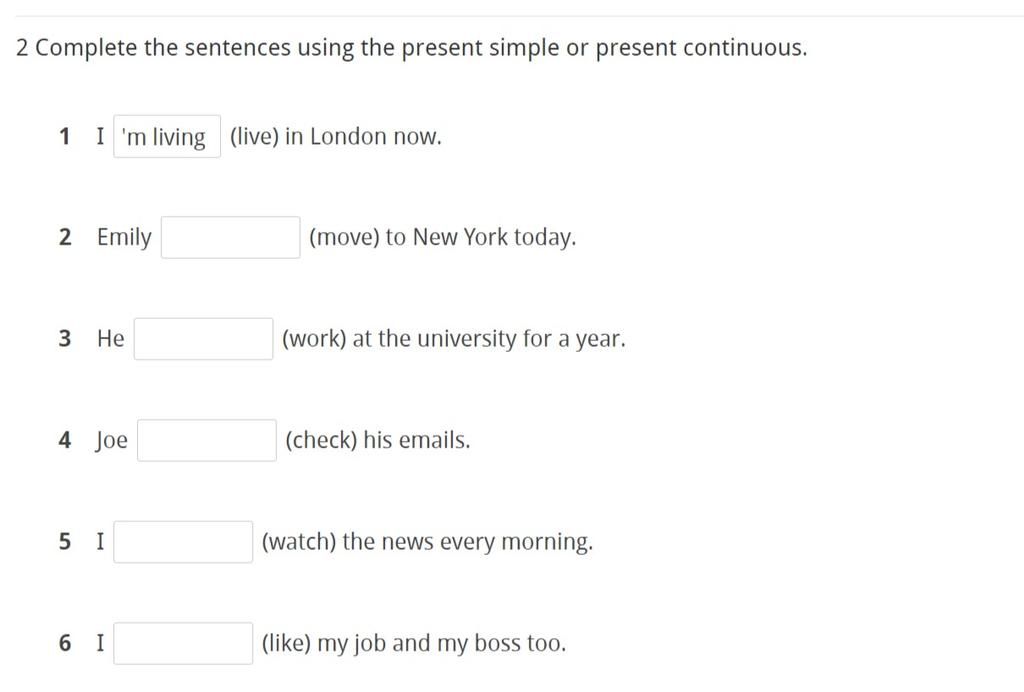Click the text "(move) to New York today."
Image resolution: width=1024 pixels, height=692 pixels.
pos(443,238)
